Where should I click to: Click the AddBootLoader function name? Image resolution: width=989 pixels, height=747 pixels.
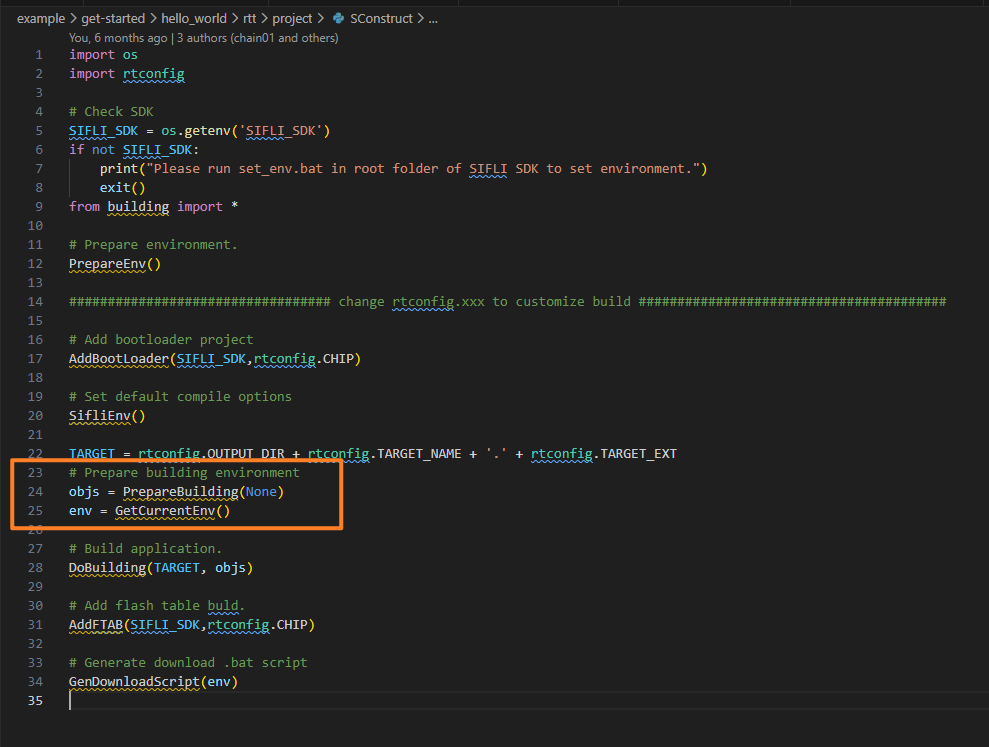pyautogui.click(x=118, y=359)
